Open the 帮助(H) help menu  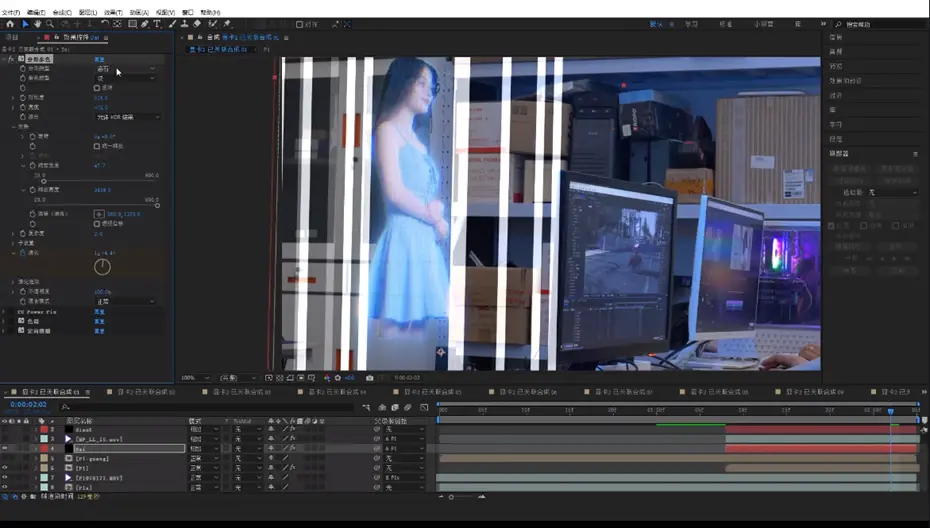click(211, 12)
